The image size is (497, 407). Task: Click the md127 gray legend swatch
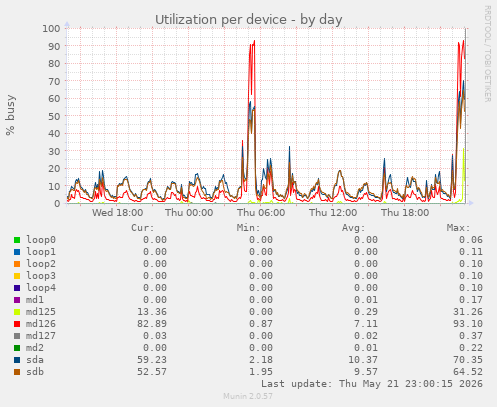click(17, 336)
